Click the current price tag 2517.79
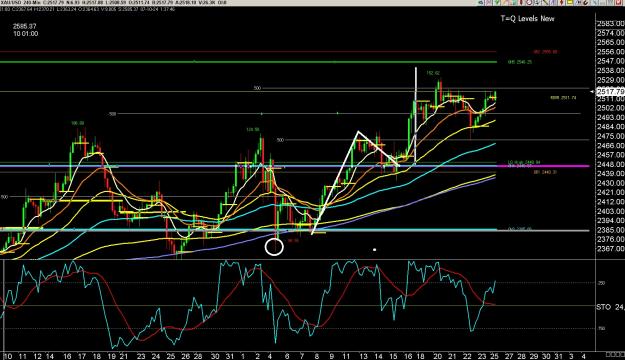Image resolution: width=625 pixels, height=360 pixels. click(x=610, y=92)
